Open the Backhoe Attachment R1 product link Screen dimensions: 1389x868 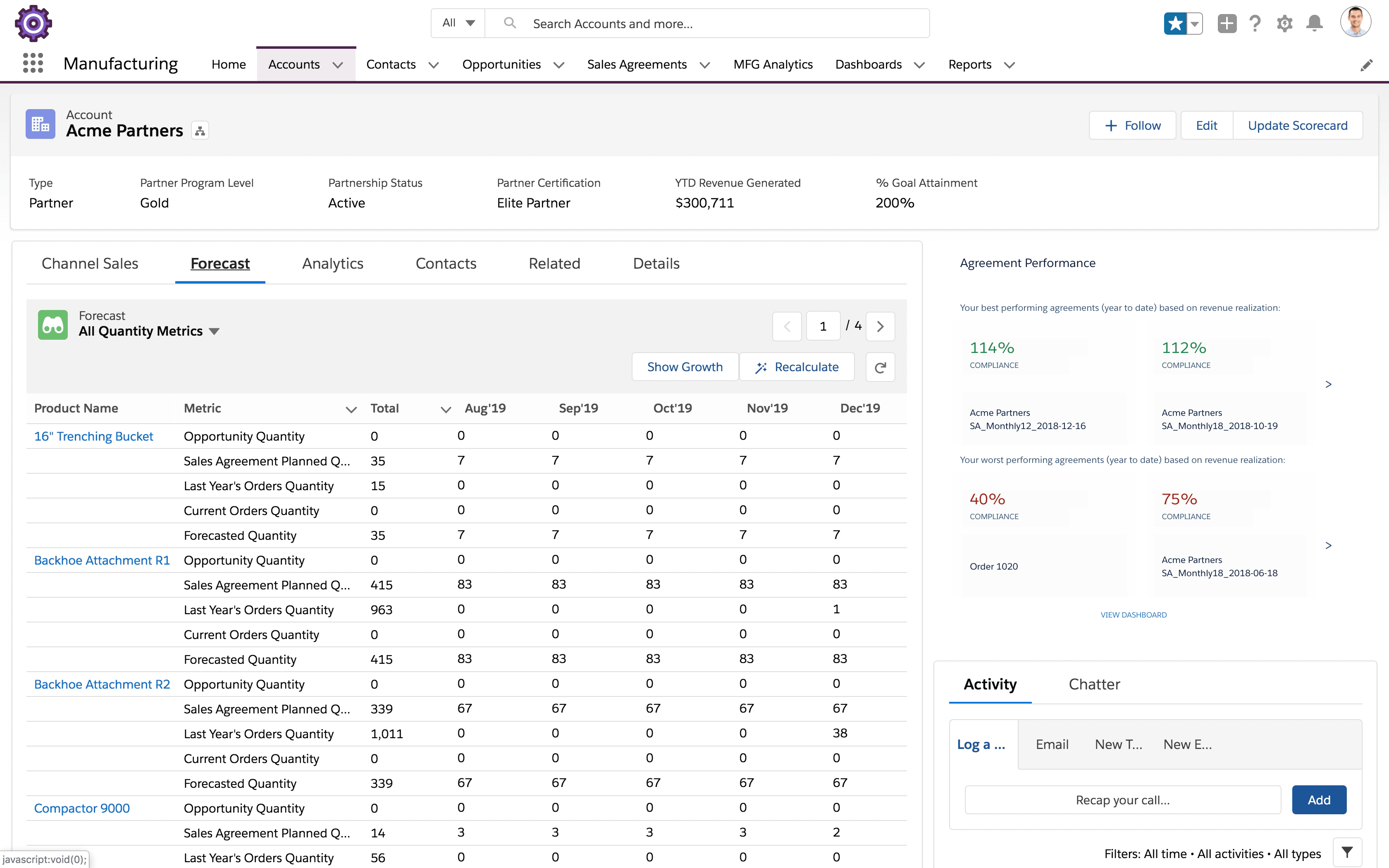click(102, 560)
